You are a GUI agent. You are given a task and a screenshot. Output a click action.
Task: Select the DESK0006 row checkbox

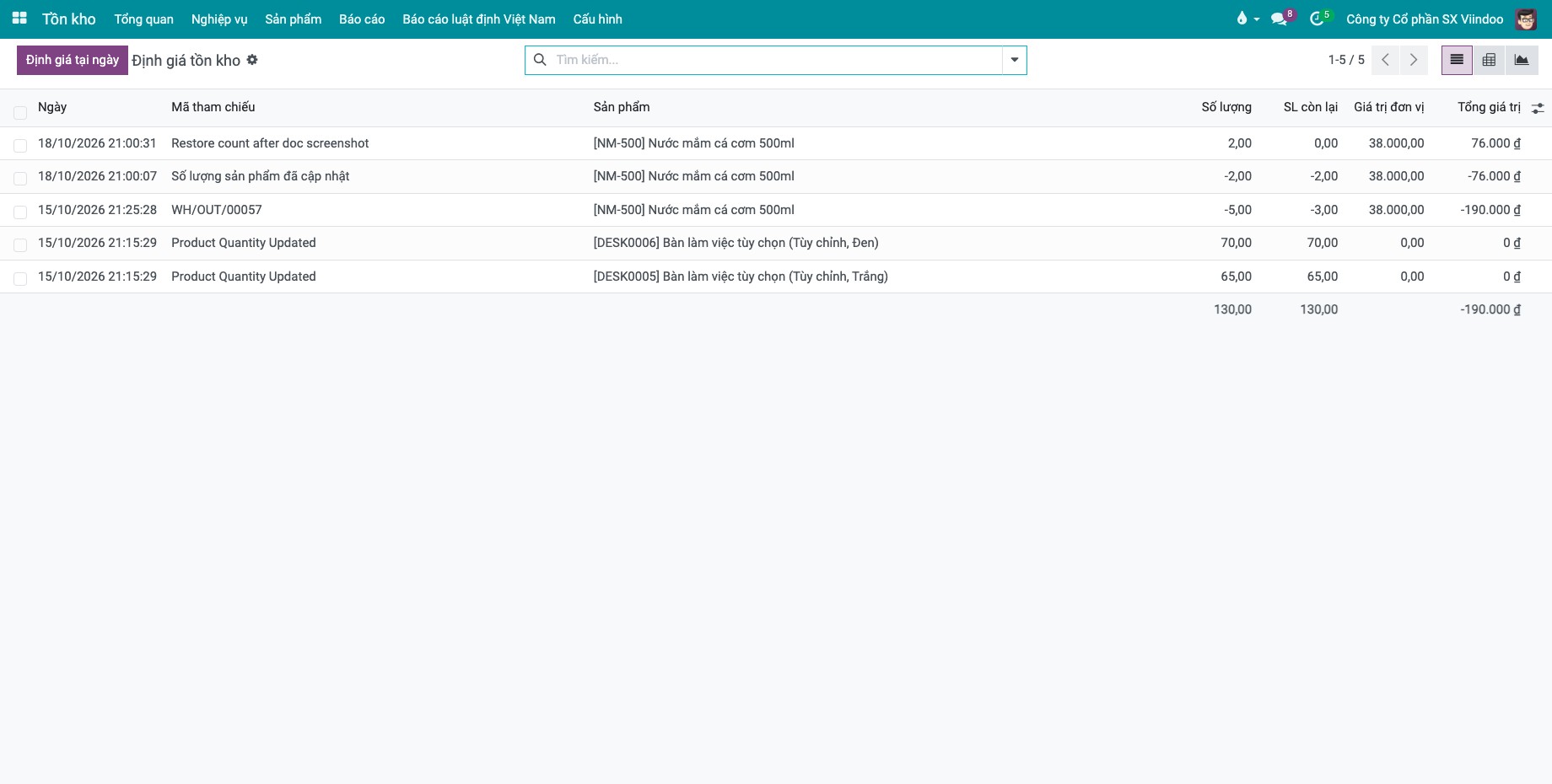20,244
